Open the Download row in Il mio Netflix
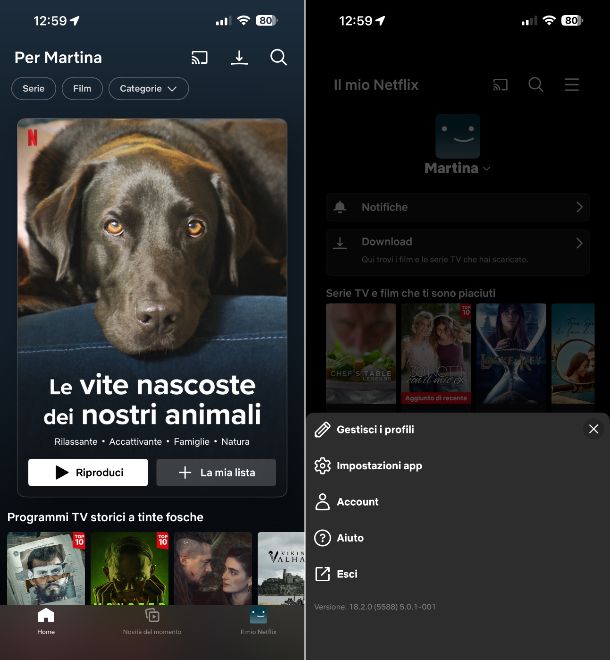The image size is (610, 660). tap(458, 252)
